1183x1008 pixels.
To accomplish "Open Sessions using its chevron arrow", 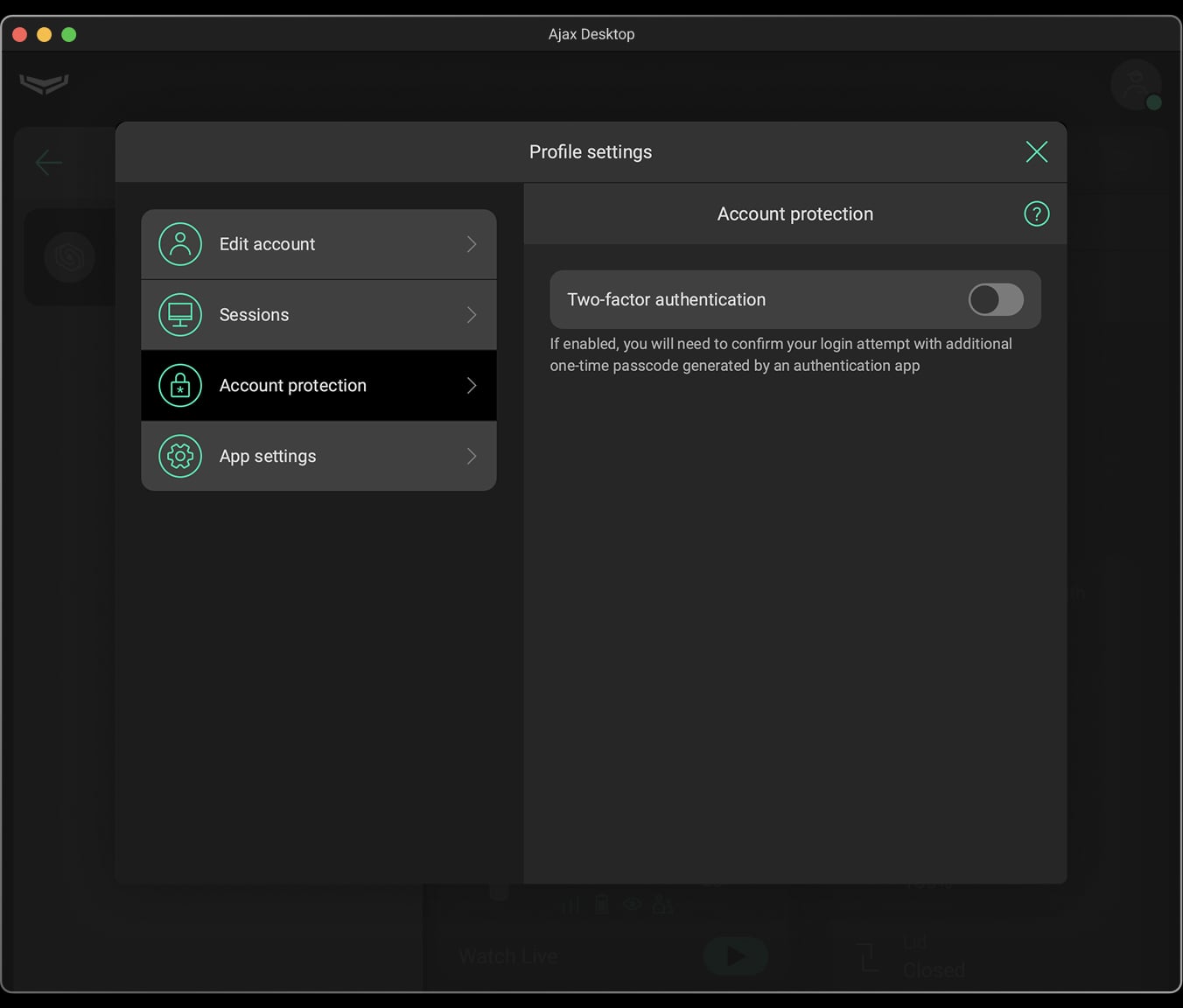I will pyautogui.click(x=471, y=314).
